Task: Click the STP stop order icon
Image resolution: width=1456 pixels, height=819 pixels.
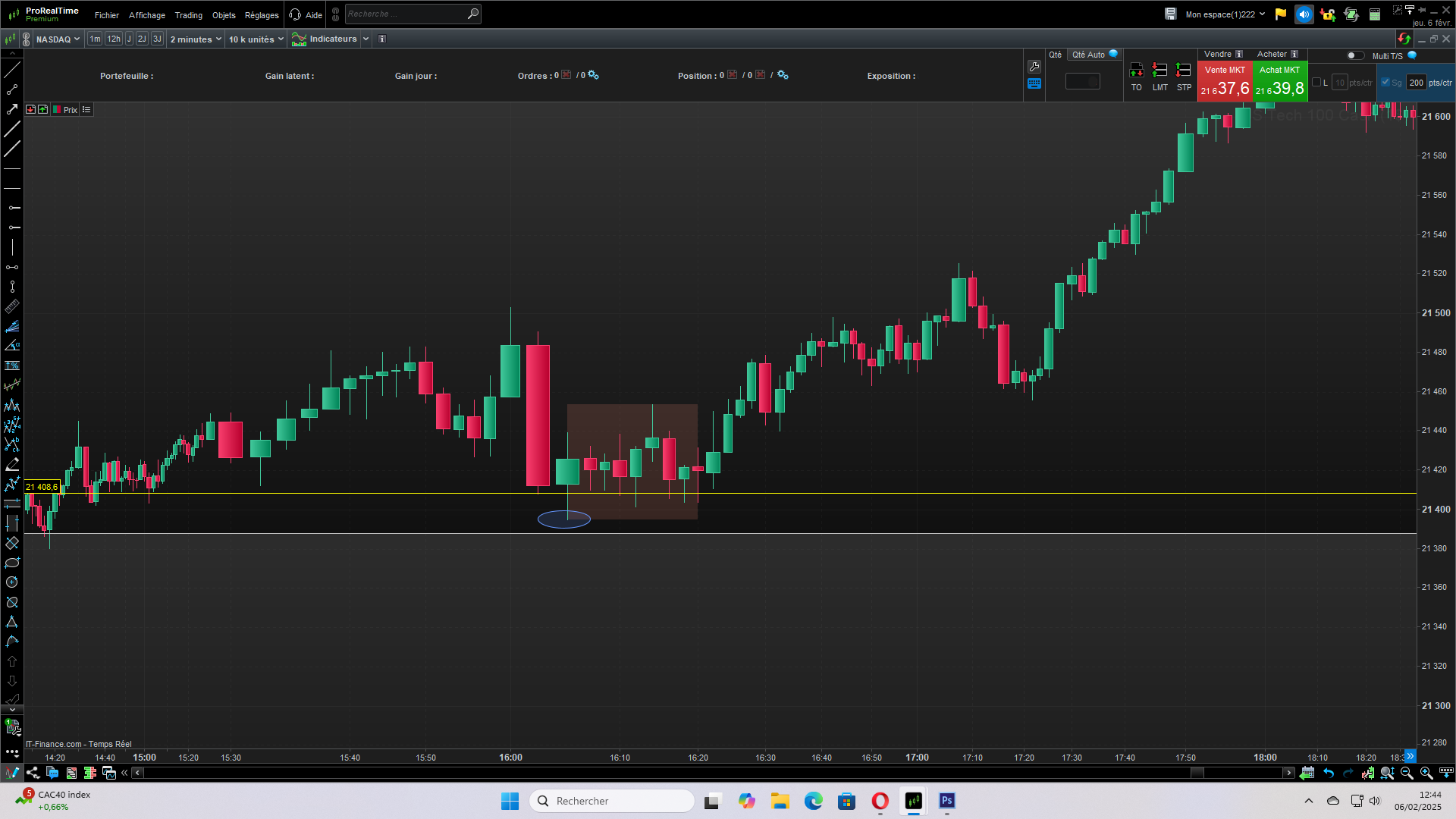Action: click(1183, 71)
